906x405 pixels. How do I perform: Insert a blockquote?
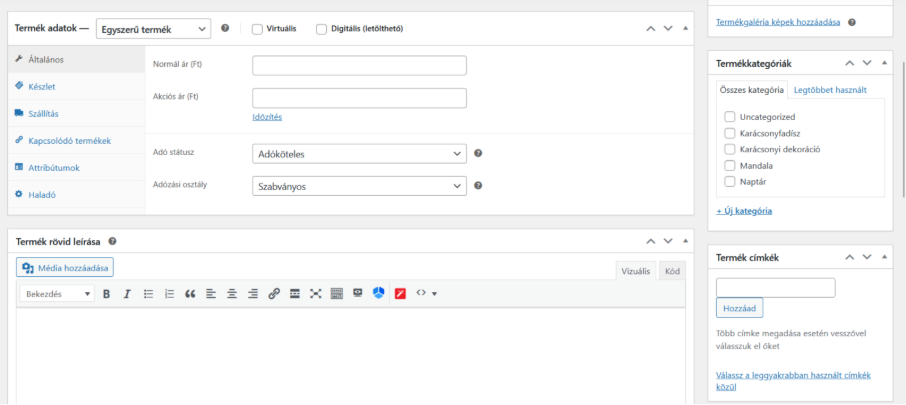tap(190, 294)
